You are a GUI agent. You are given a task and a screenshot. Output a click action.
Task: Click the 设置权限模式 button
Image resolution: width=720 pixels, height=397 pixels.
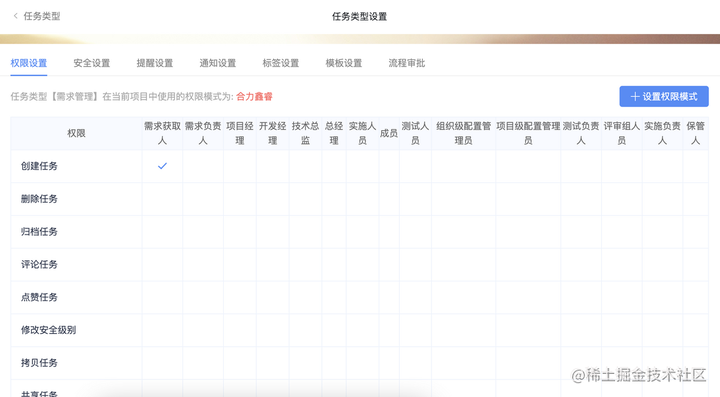pos(664,96)
